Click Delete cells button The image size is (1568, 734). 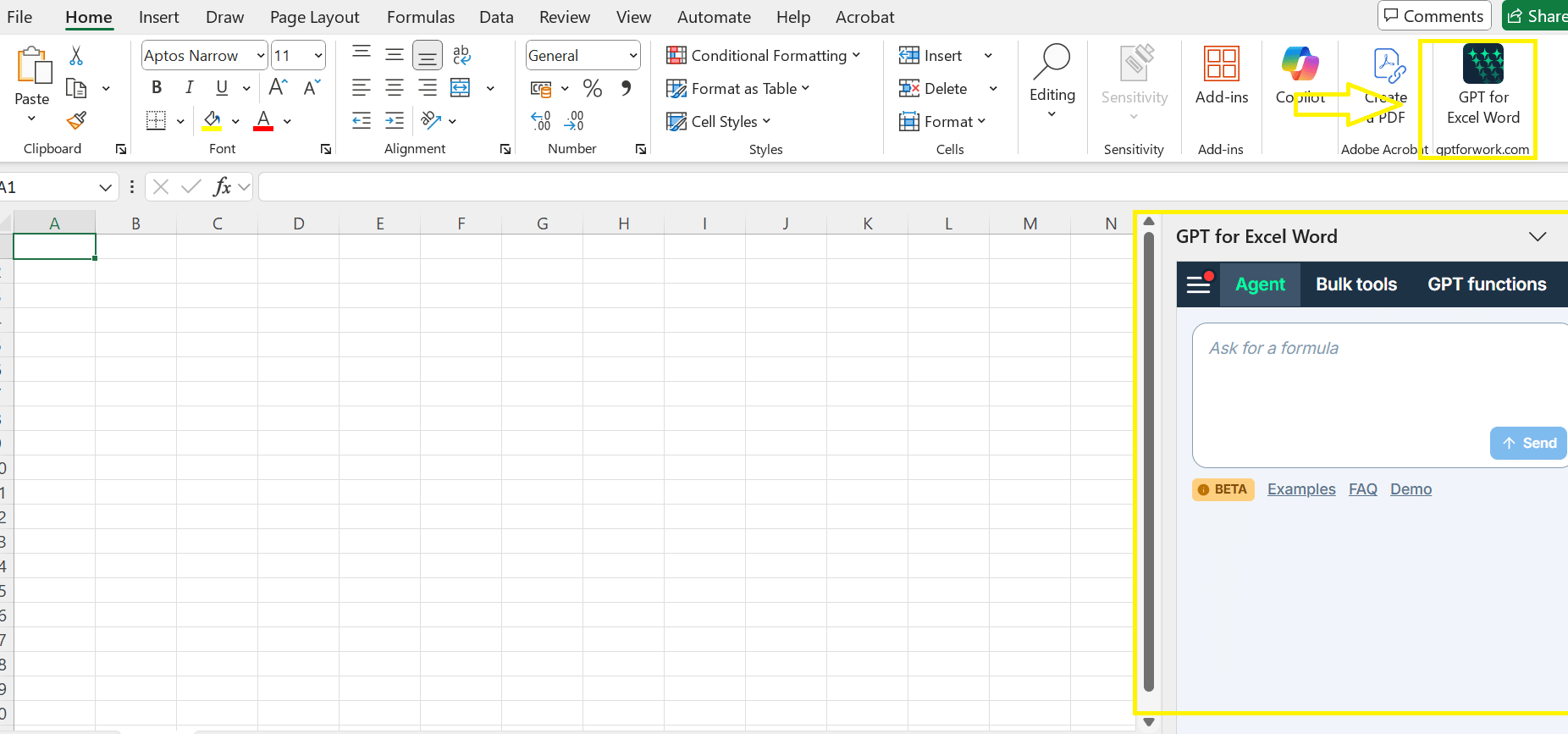[933, 89]
